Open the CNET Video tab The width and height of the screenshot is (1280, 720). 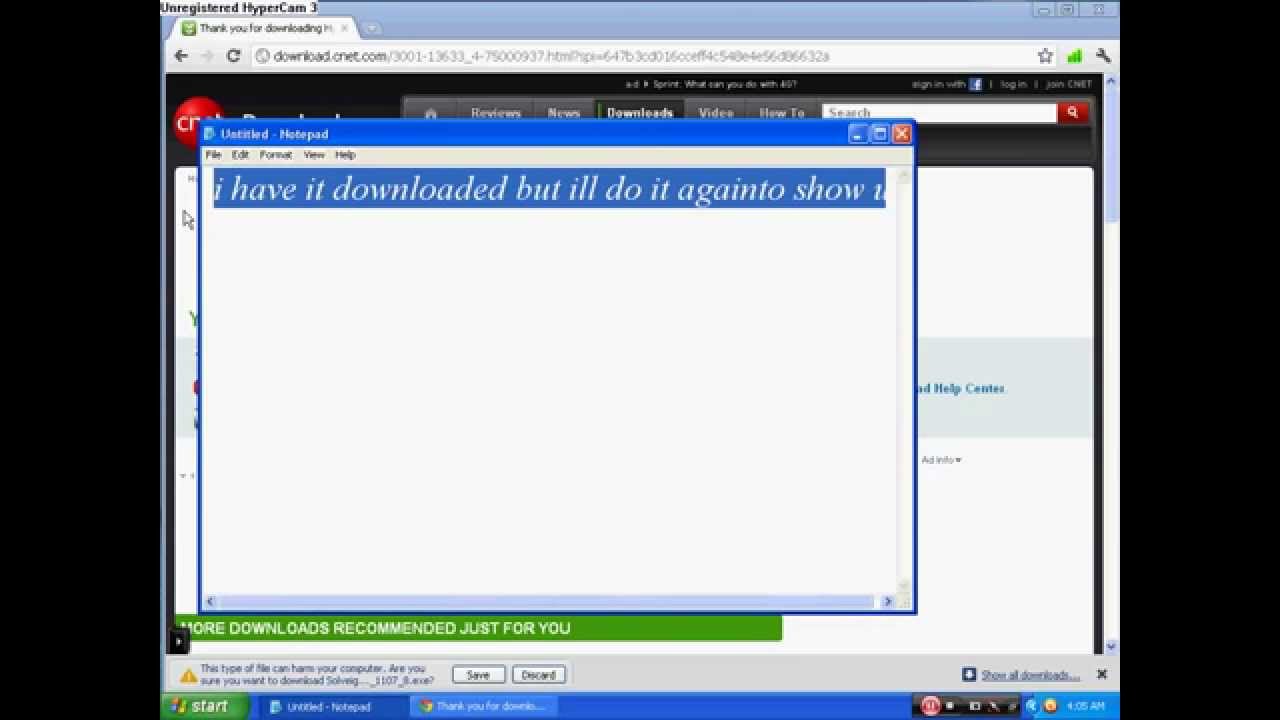[x=716, y=113]
